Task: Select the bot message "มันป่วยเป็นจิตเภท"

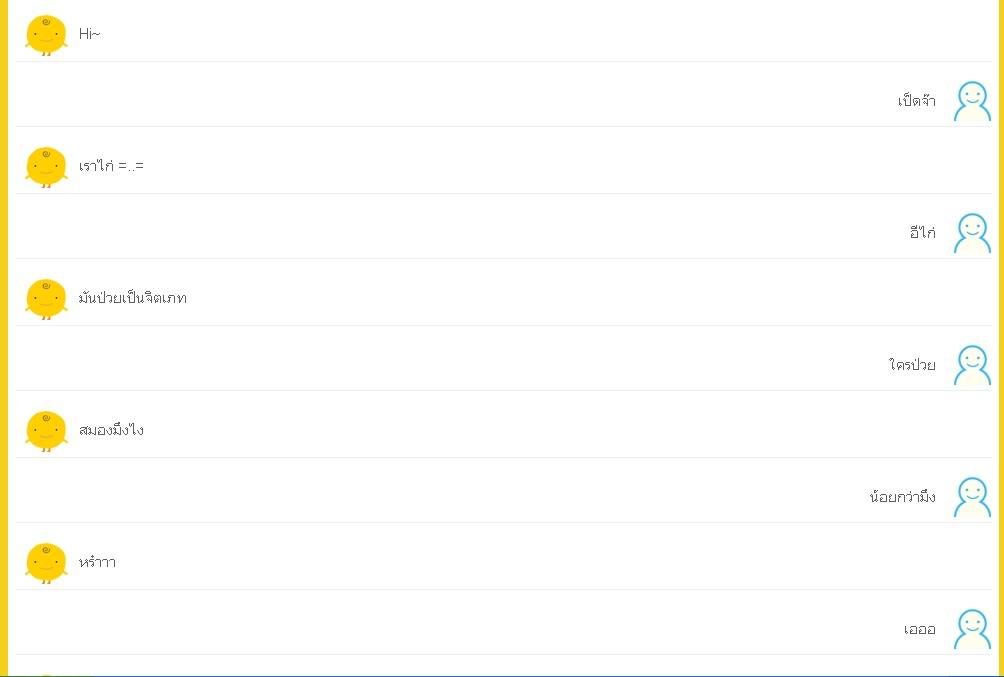Action: pyautogui.click(x=133, y=298)
